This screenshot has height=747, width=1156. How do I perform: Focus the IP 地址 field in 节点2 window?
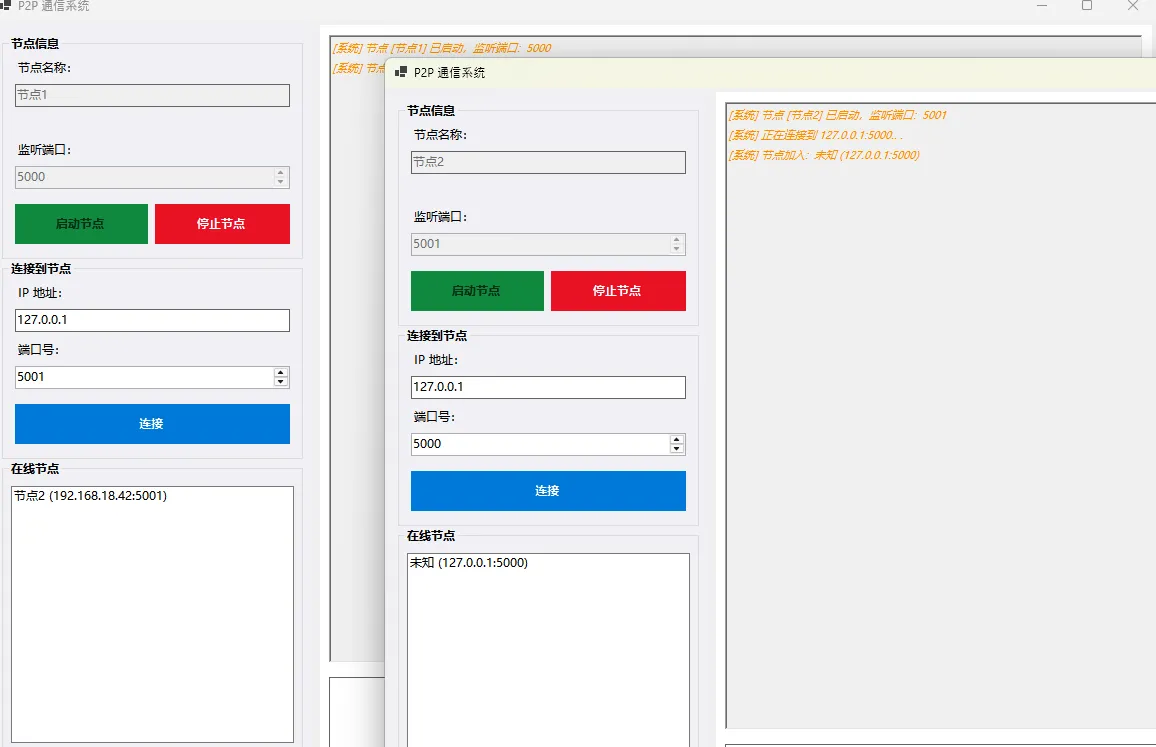click(548, 387)
